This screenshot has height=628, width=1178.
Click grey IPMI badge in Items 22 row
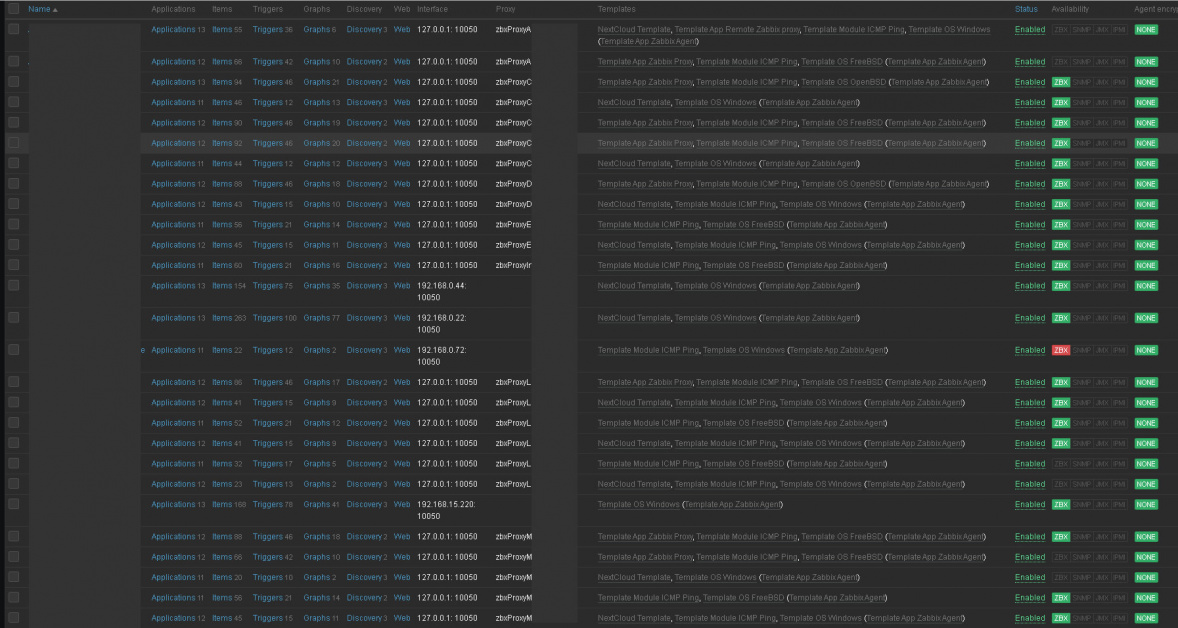pyautogui.click(x=1119, y=350)
